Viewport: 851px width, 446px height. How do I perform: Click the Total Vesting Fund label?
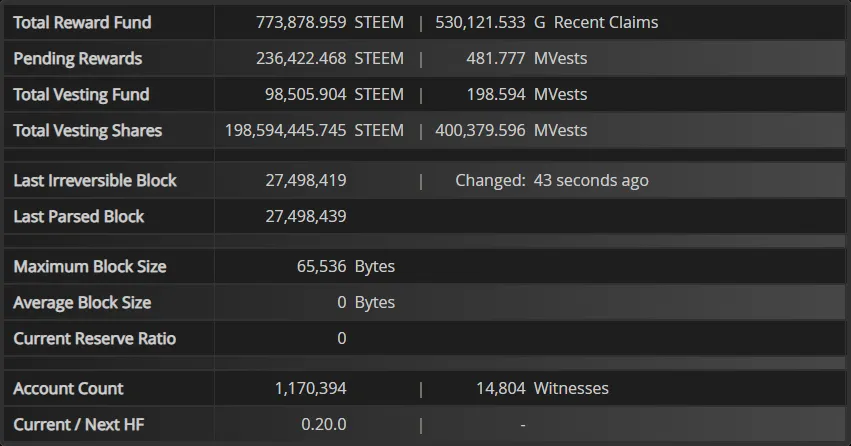coord(81,94)
